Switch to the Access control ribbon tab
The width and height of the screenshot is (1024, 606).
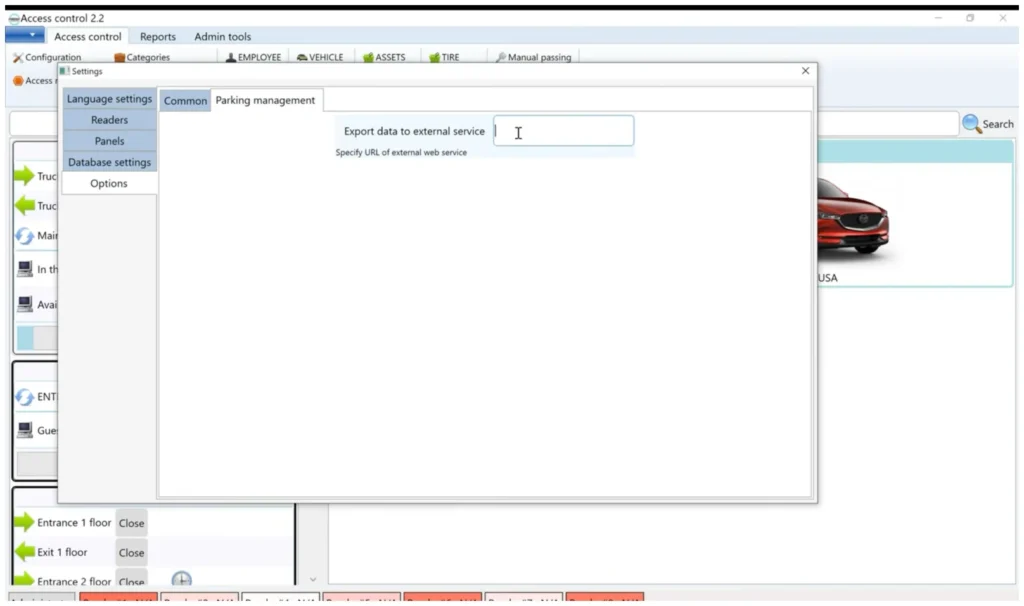[x=88, y=37]
